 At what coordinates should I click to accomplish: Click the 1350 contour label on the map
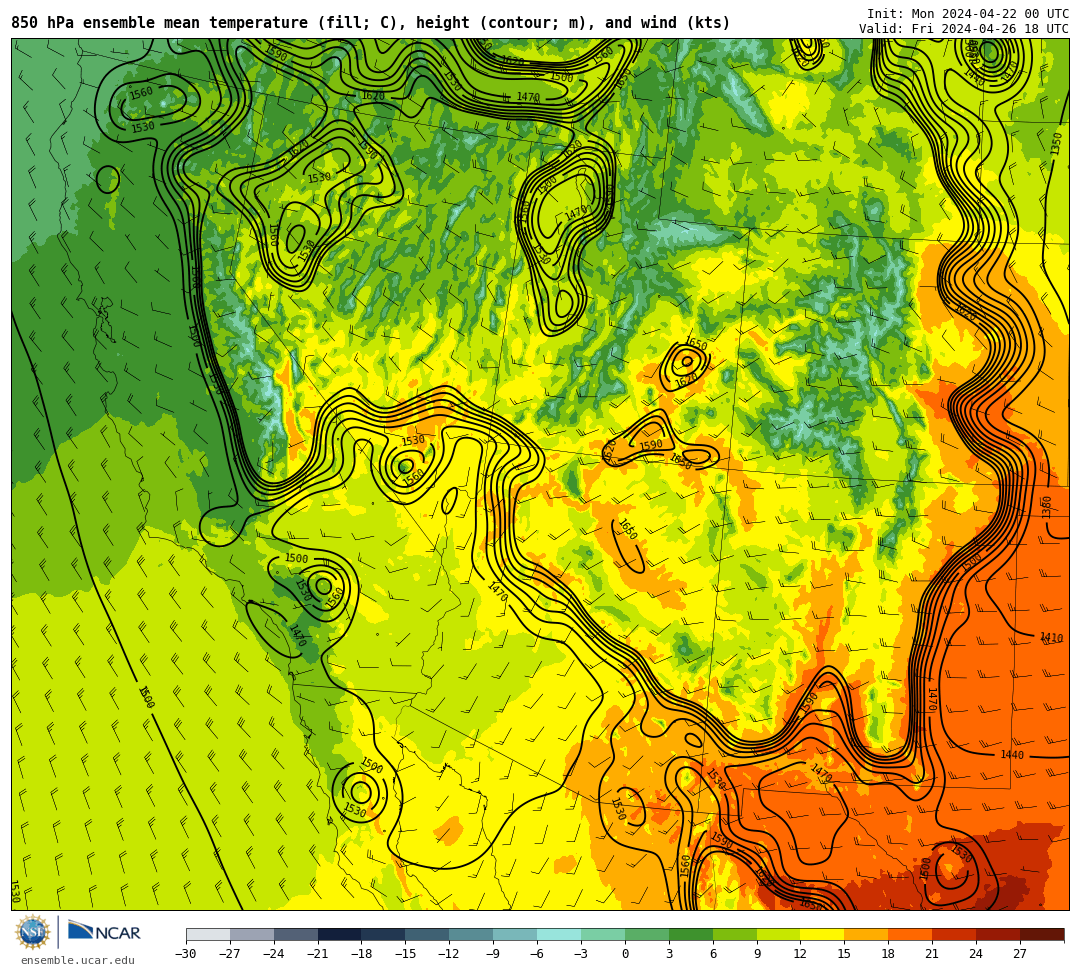click(x=1056, y=144)
